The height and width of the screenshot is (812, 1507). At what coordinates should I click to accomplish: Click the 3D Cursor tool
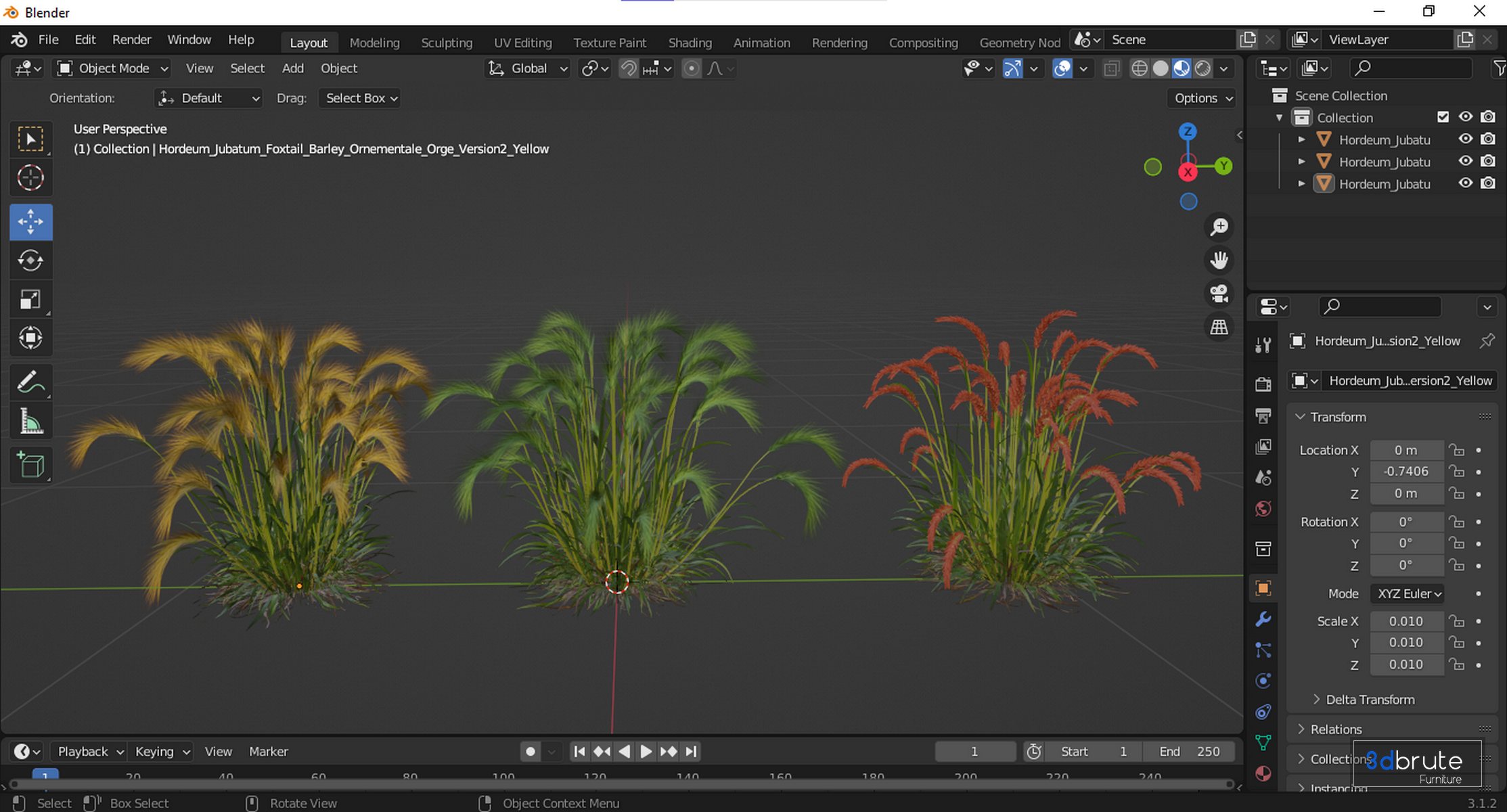[x=30, y=178]
